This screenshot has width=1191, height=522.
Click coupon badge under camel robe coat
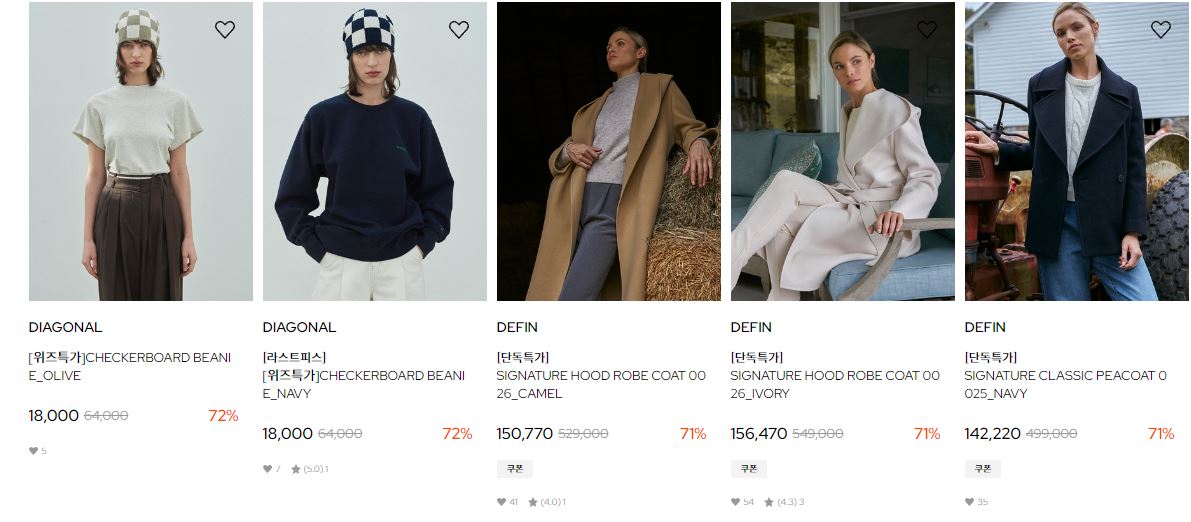click(515, 469)
